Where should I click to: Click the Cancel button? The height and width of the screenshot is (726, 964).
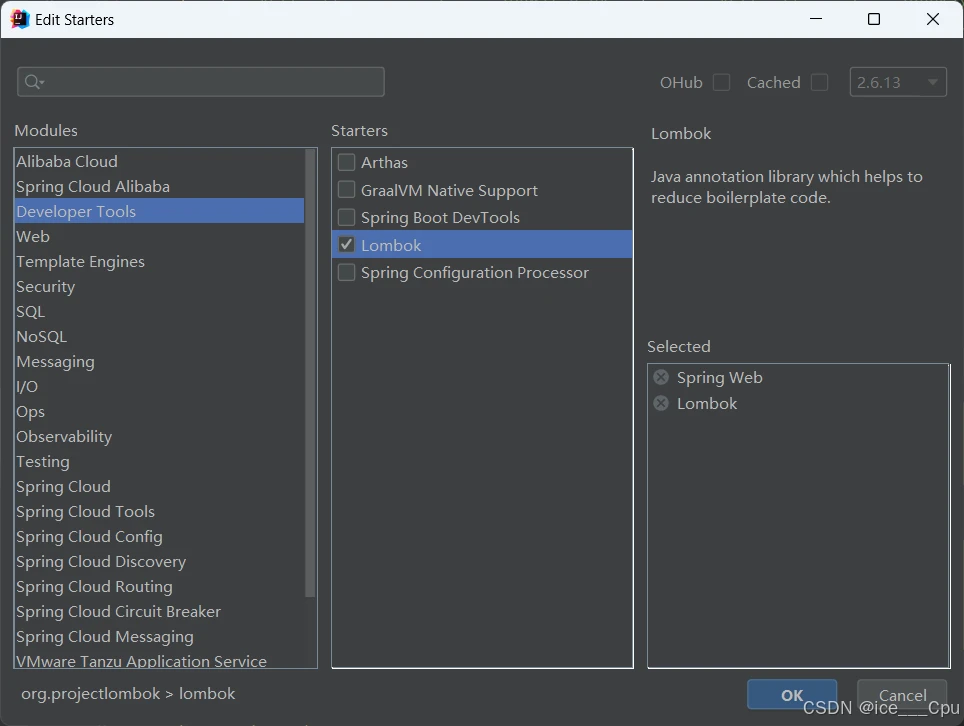pos(902,696)
